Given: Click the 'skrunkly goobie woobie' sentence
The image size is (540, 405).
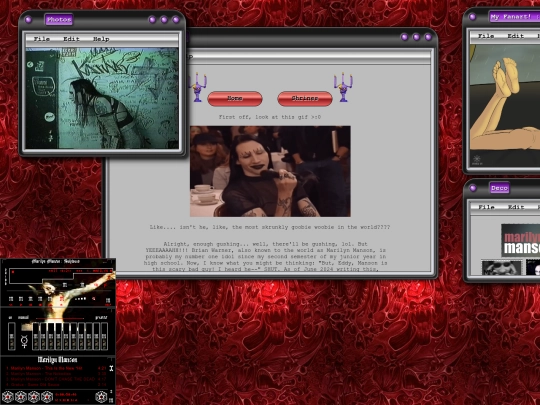Looking at the screenshot, I should click(270, 227).
